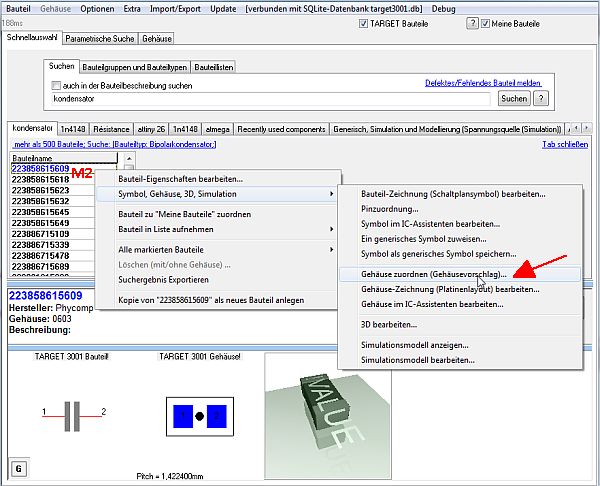
Task: Click the search field containing kondensator
Action: (270, 100)
